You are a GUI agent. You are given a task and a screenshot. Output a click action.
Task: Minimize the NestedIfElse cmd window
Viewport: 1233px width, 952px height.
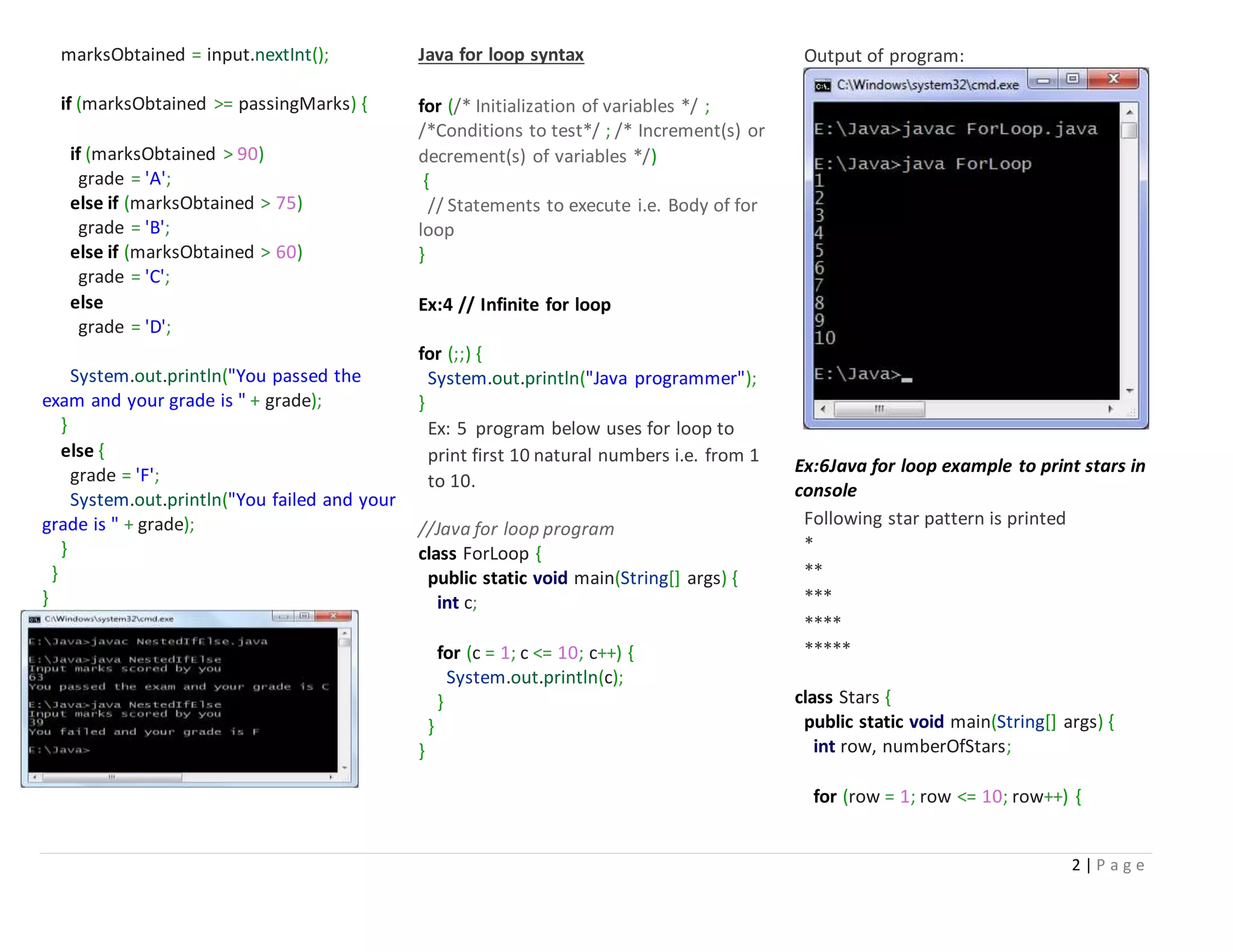[x=282, y=617]
